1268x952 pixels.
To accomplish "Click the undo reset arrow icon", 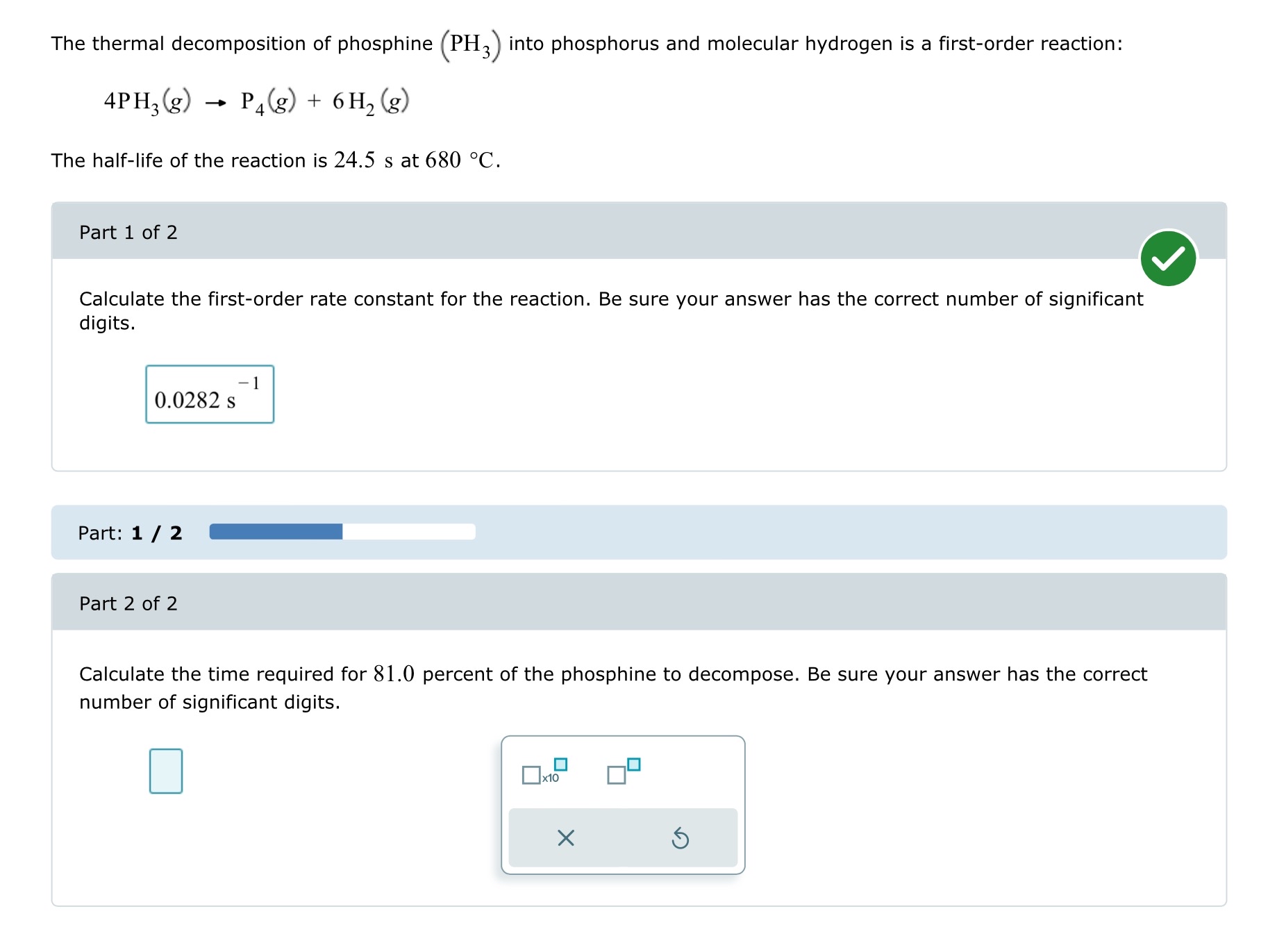I will click(x=681, y=838).
